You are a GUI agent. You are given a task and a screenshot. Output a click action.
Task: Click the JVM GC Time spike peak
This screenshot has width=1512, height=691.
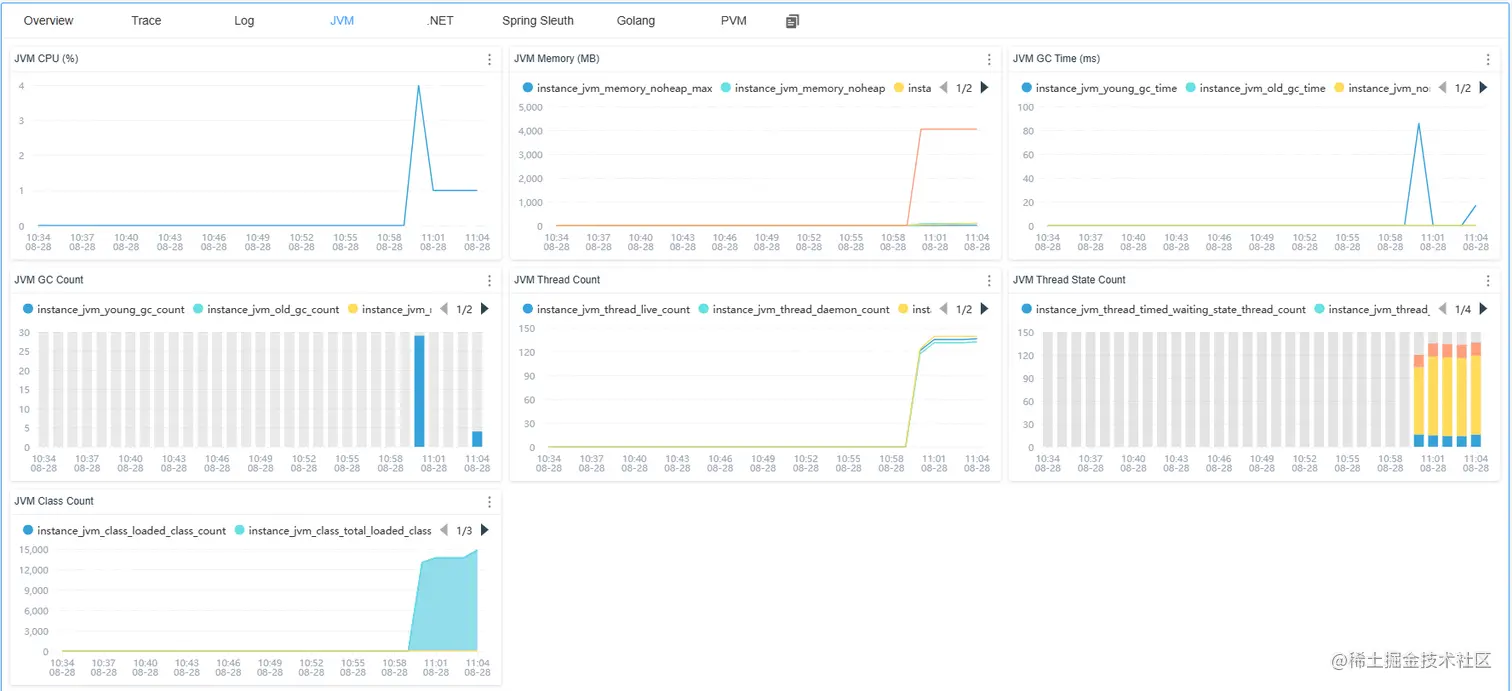click(x=1418, y=124)
